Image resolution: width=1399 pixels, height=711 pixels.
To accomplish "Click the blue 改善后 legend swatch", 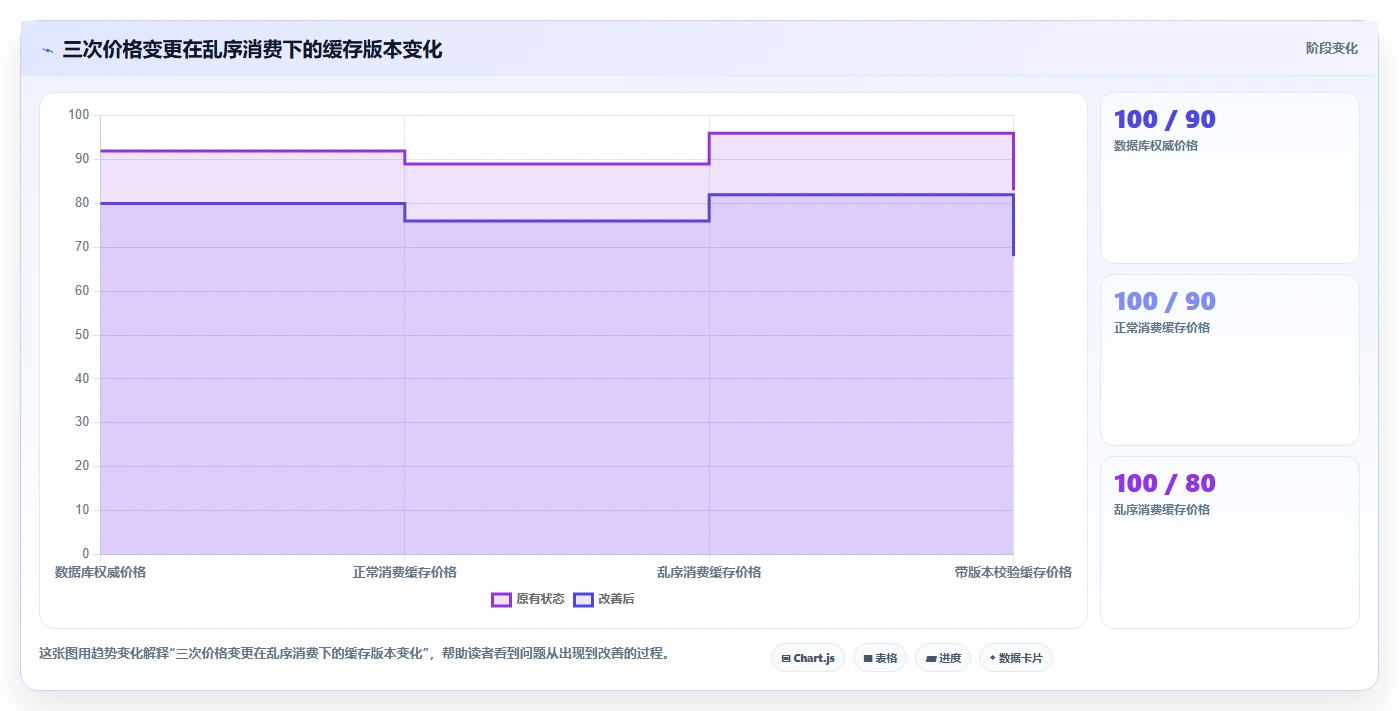I will pyautogui.click(x=584, y=599).
